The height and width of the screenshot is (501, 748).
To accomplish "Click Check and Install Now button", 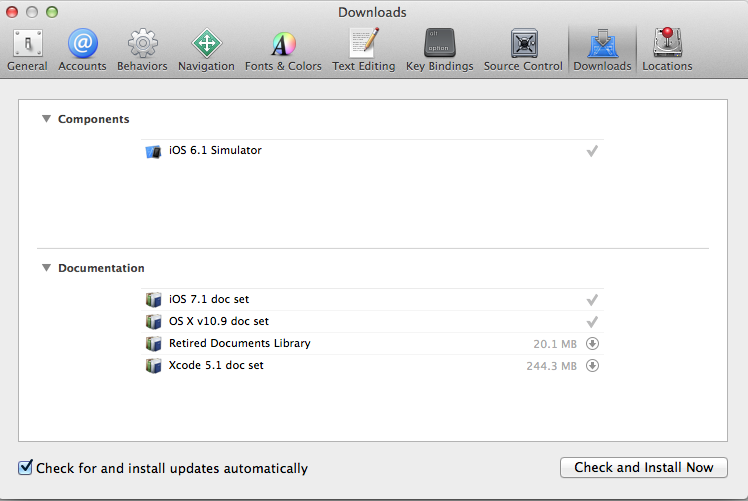I will click(644, 468).
